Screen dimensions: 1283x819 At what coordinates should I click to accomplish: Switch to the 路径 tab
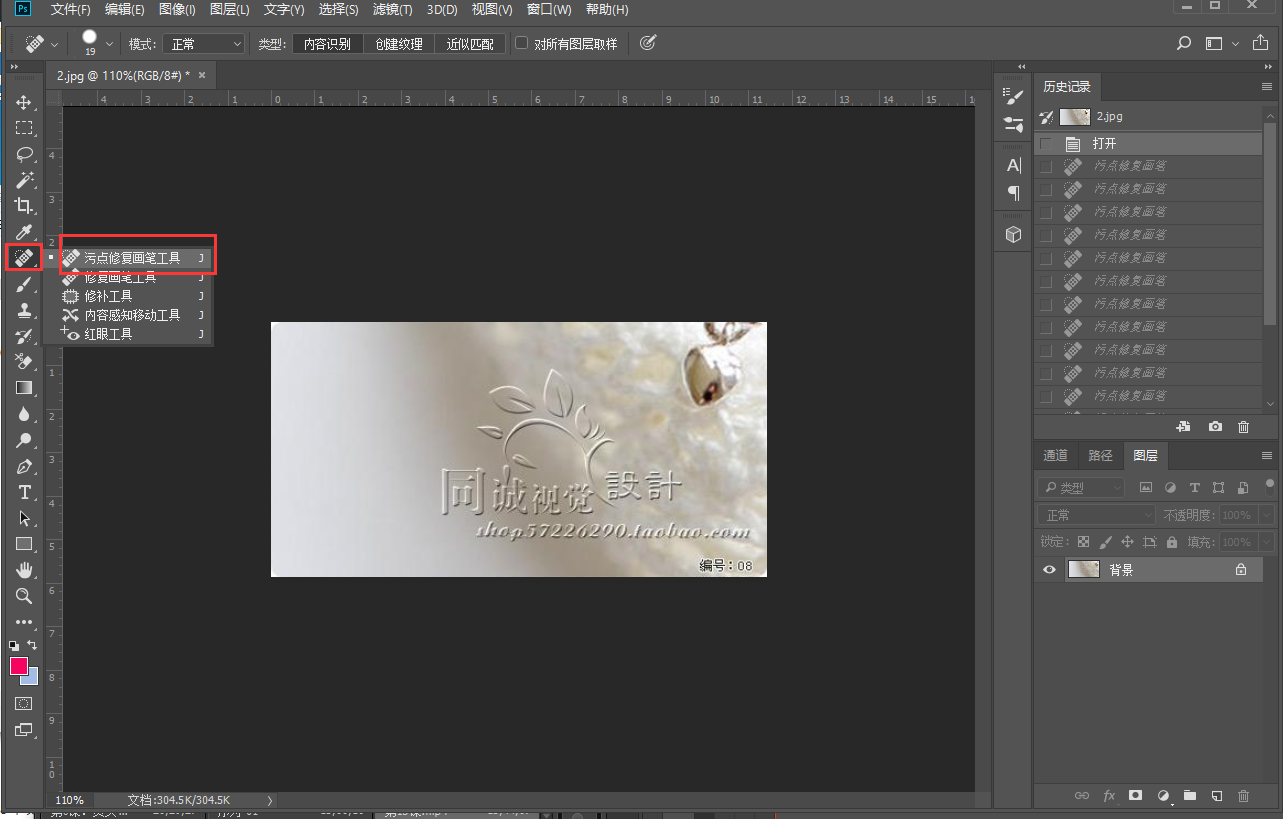(x=1100, y=456)
